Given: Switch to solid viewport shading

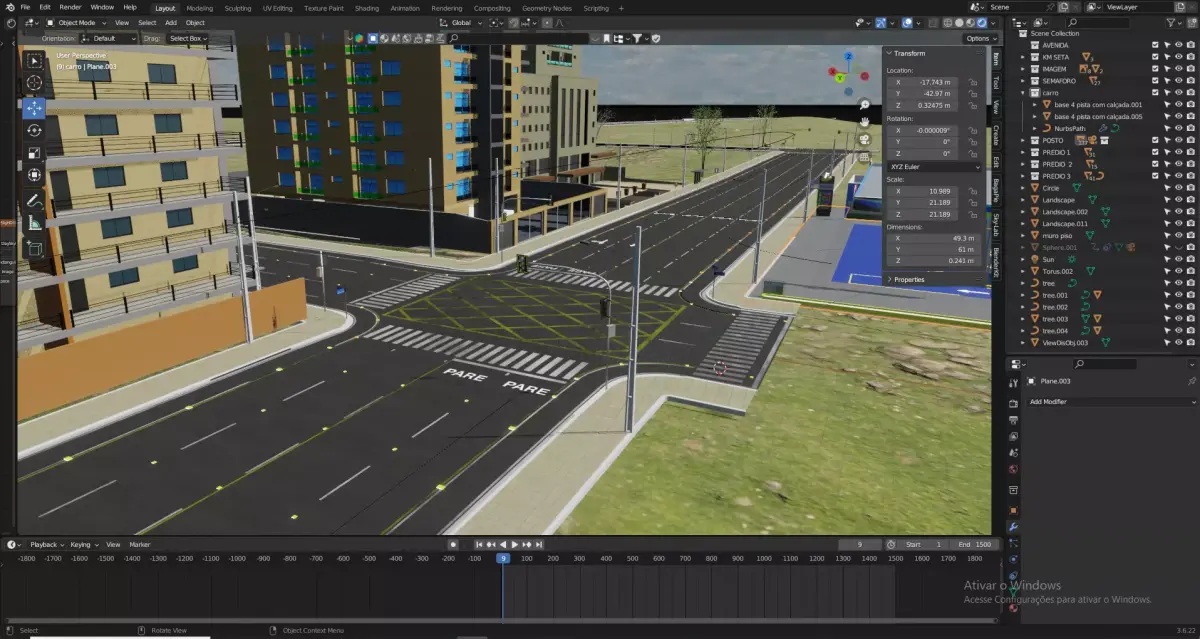Looking at the screenshot, I should tap(958, 22).
